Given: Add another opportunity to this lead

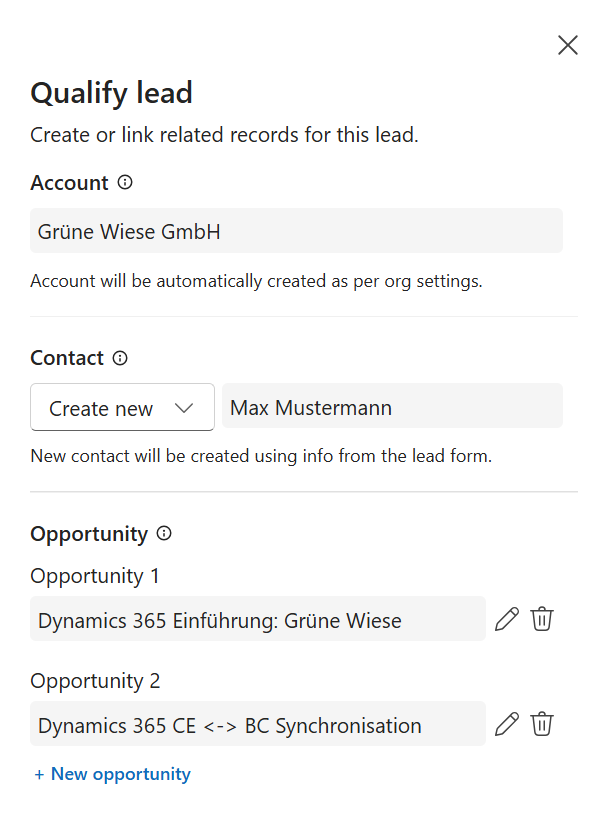Looking at the screenshot, I should (x=112, y=773).
